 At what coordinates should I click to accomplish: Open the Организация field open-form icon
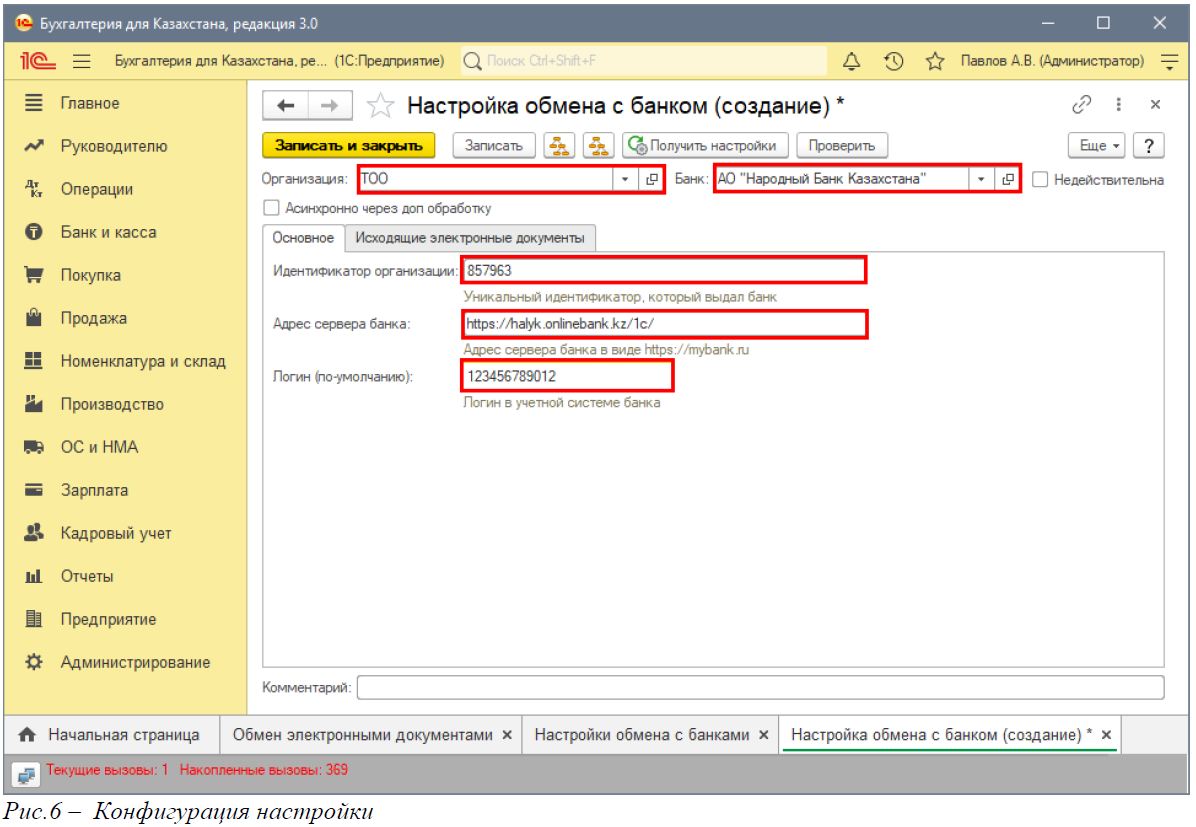point(652,179)
